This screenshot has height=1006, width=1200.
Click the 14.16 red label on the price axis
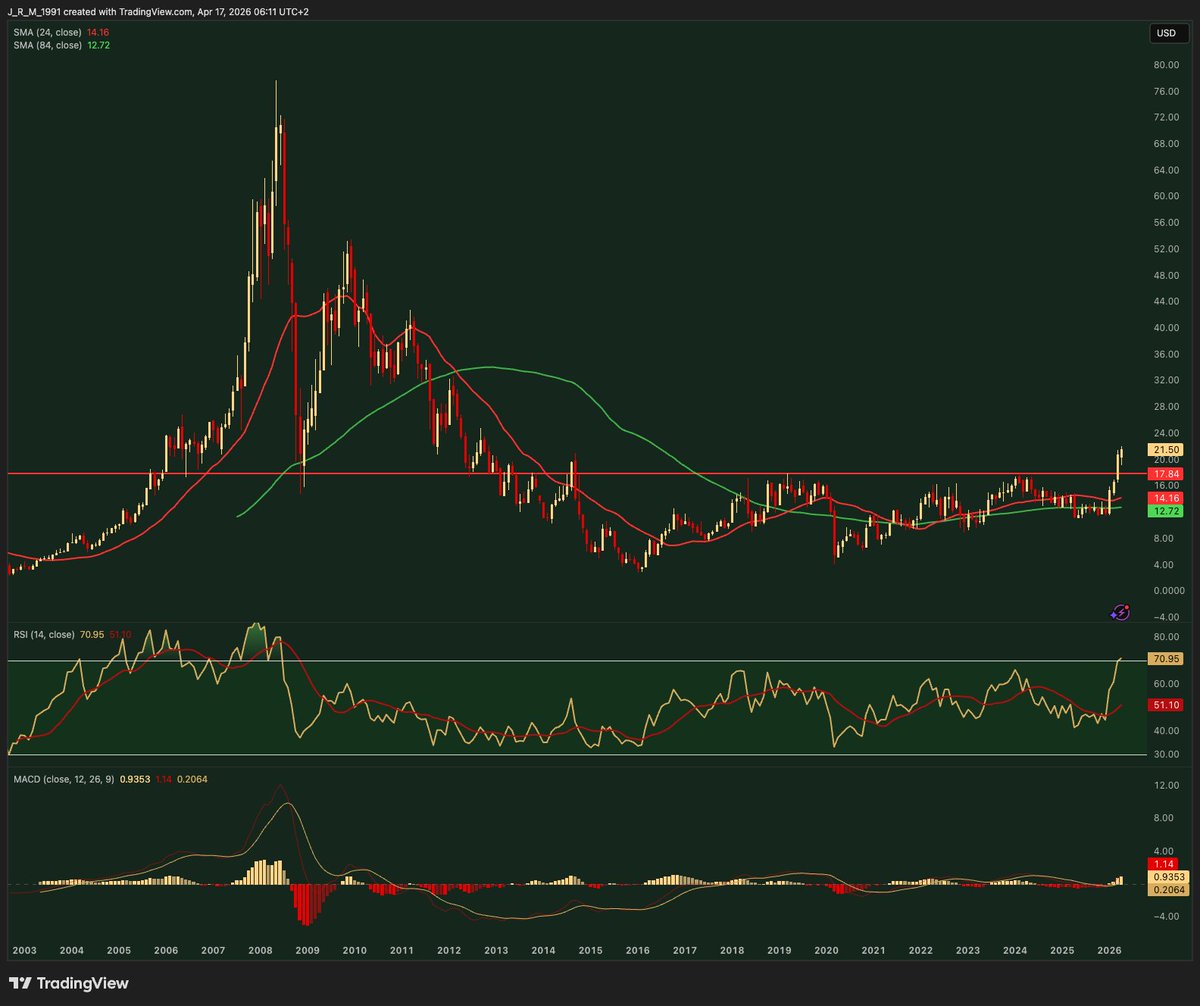1167,497
